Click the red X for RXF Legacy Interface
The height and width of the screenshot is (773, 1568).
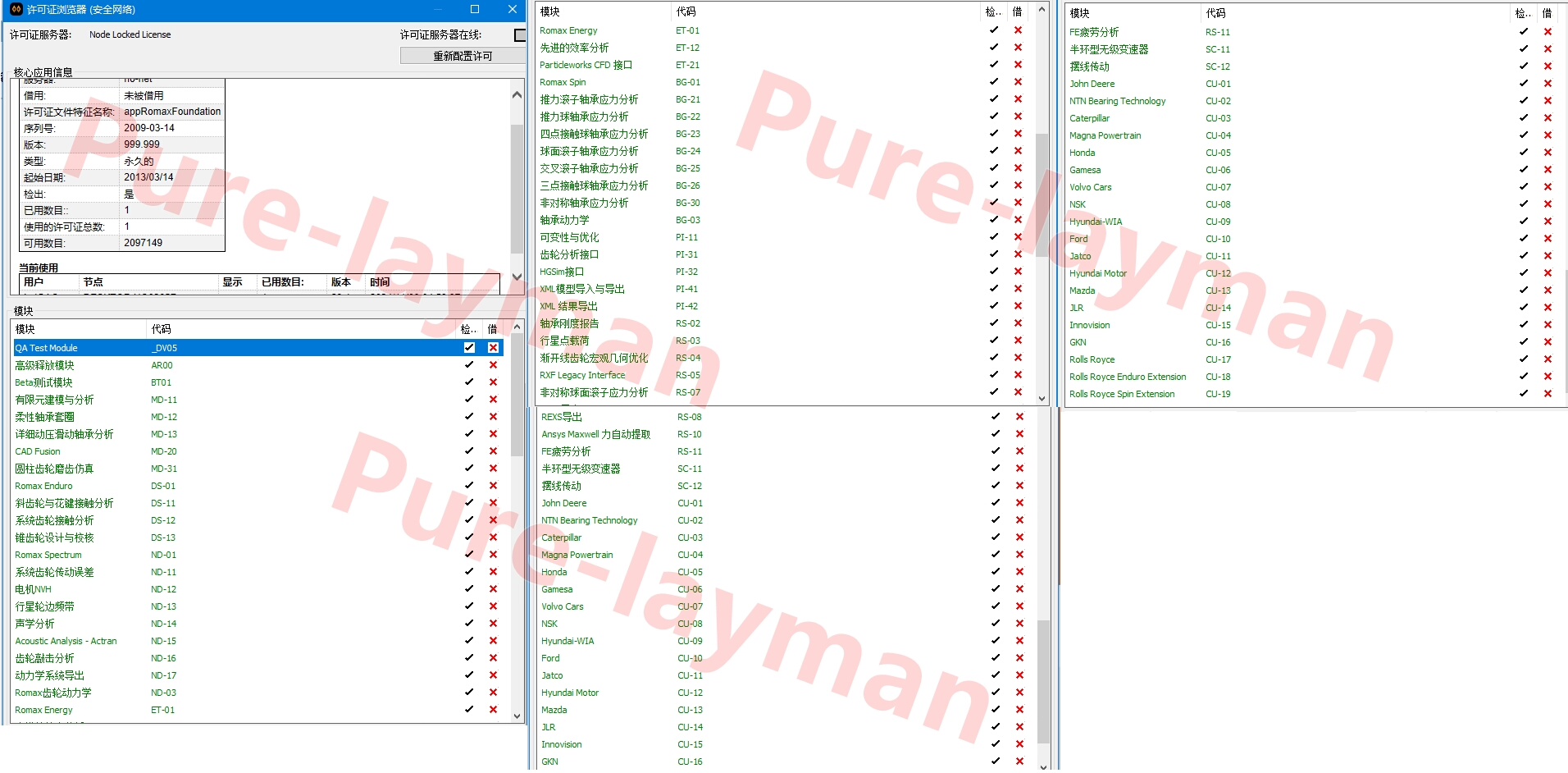coord(1018,375)
